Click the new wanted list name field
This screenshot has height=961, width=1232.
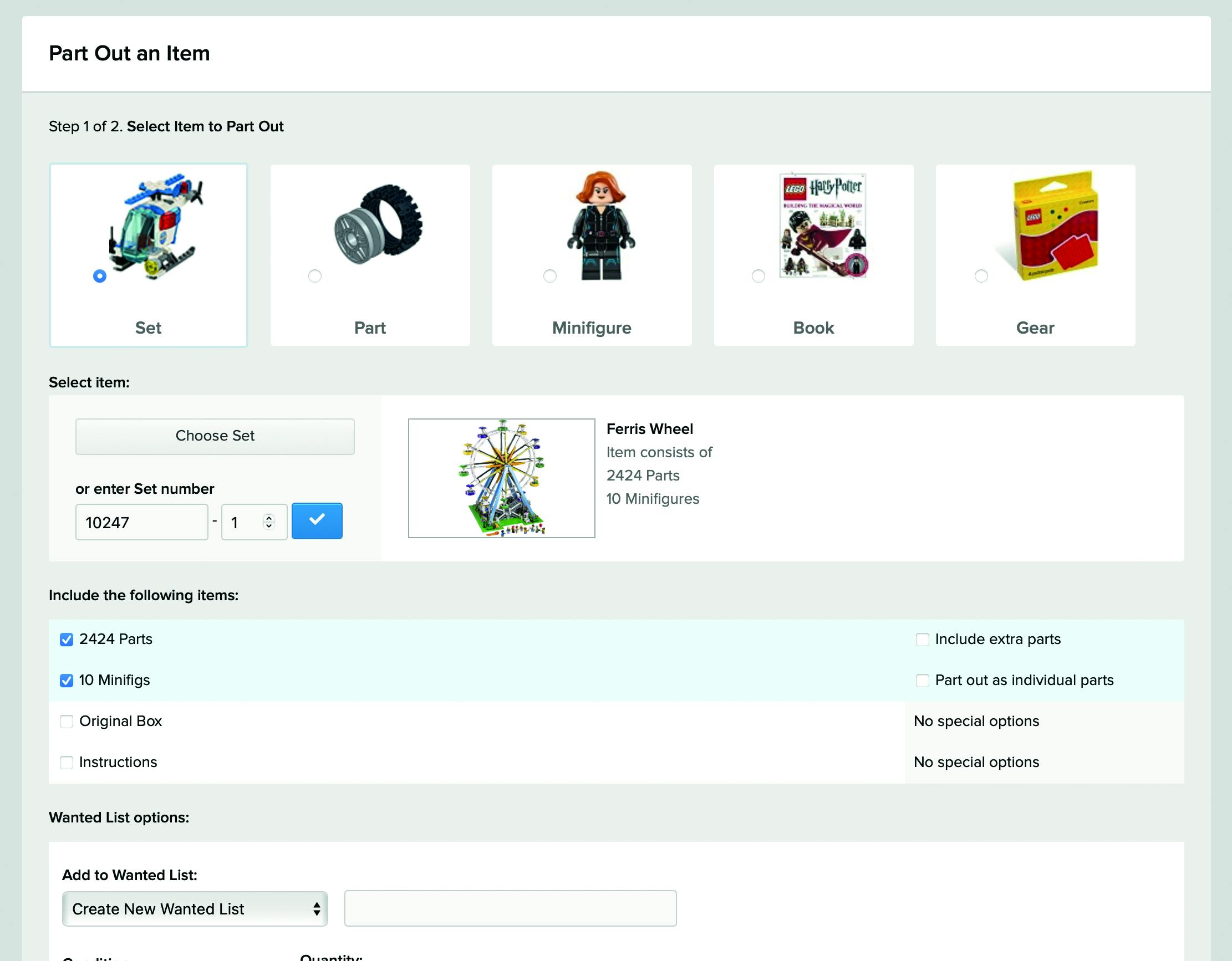510,908
